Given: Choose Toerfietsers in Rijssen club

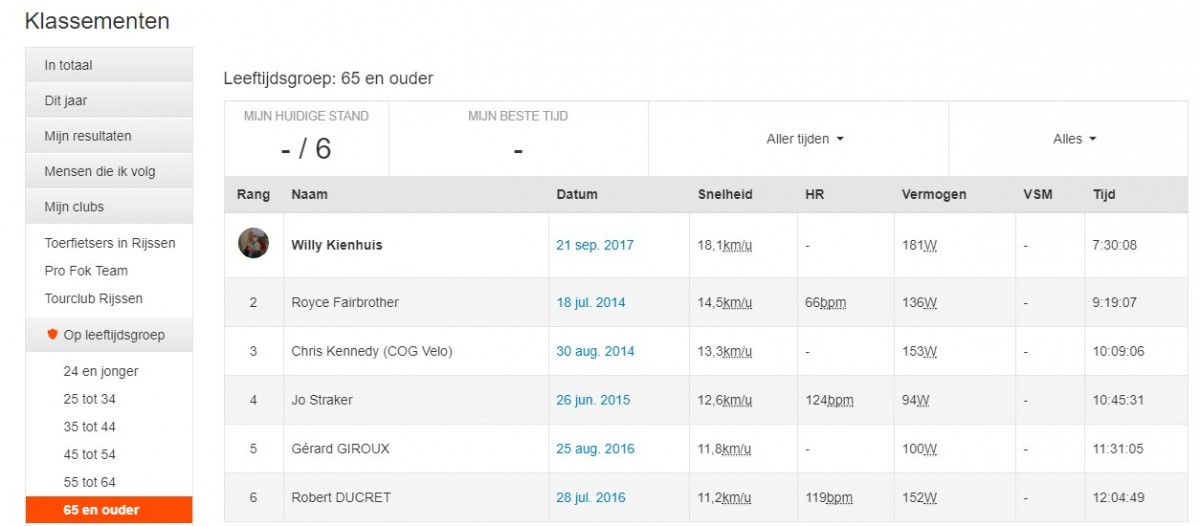Looking at the screenshot, I should tap(110, 243).
